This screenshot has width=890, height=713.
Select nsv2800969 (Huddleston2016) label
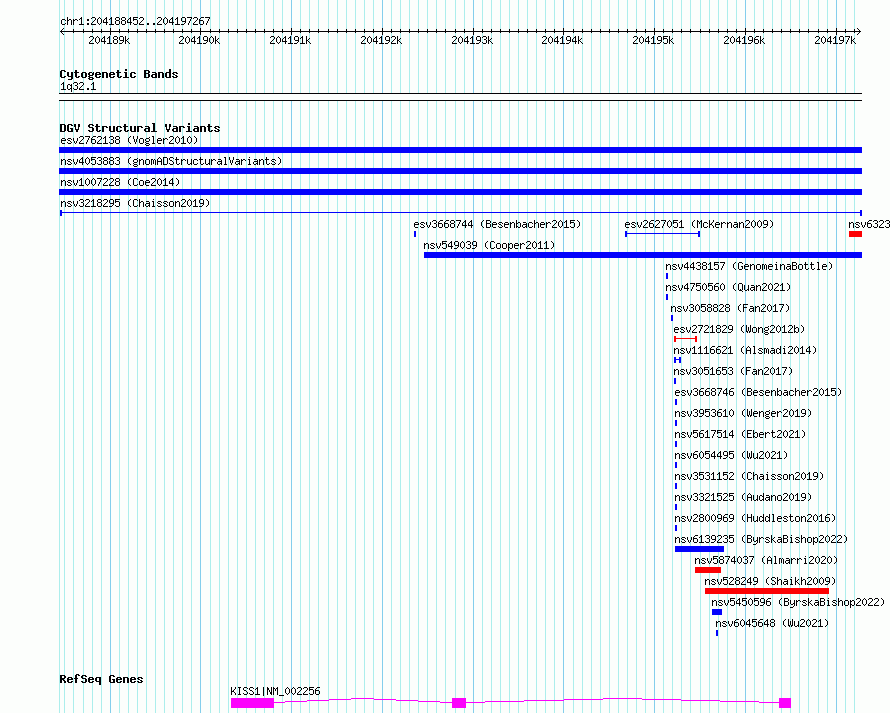pyautogui.click(x=755, y=518)
